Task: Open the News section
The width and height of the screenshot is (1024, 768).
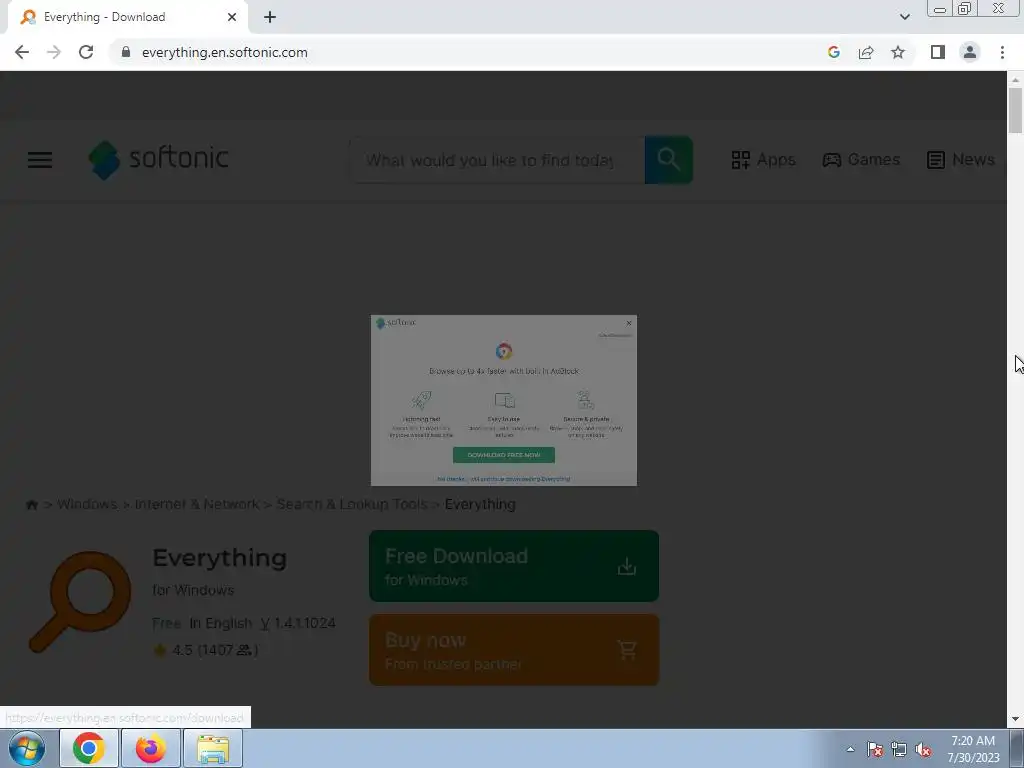Action: tap(961, 160)
